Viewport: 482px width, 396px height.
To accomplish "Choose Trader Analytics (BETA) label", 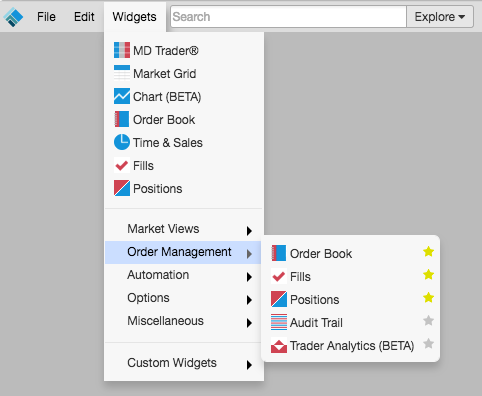I will point(352,346).
